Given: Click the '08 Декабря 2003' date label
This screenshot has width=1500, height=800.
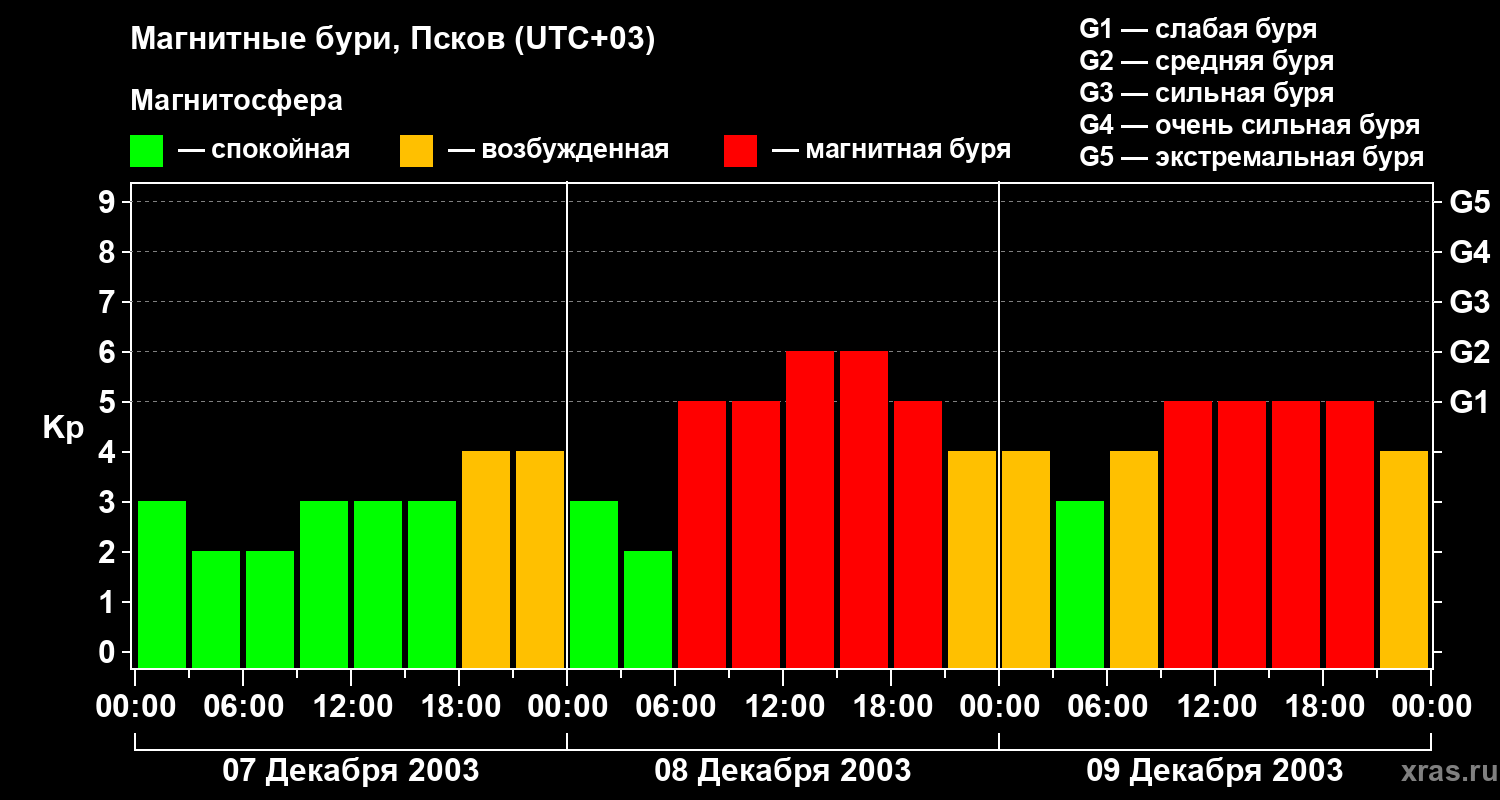Looking at the screenshot, I should (x=782, y=771).
